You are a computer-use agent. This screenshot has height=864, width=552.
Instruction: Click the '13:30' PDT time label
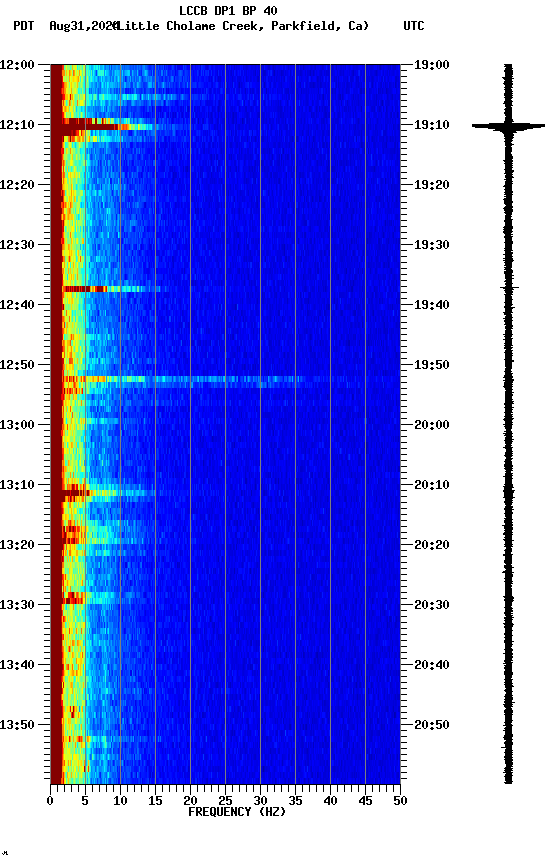tap(17, 606)
